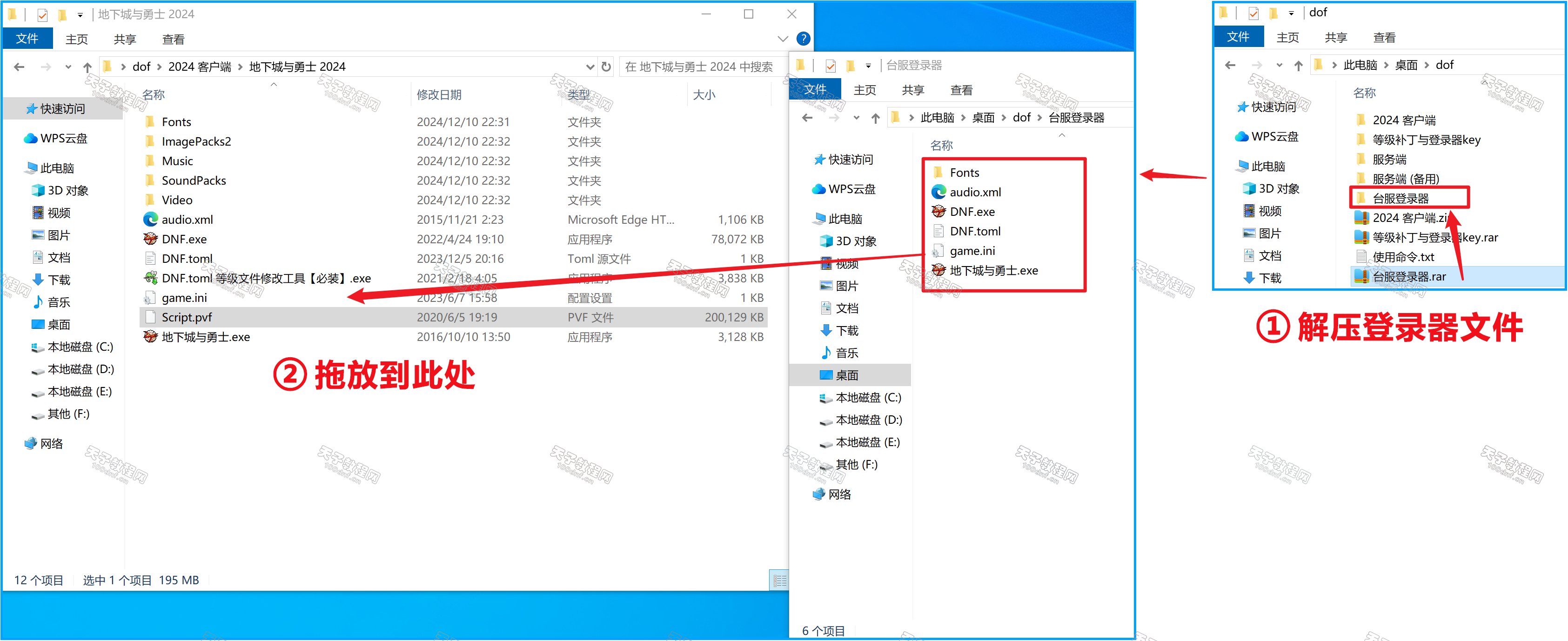Go up one level in 台服登录器 window
Image resolution: width=1568 pixels, height=641 pixels.
tap(875, 118)
